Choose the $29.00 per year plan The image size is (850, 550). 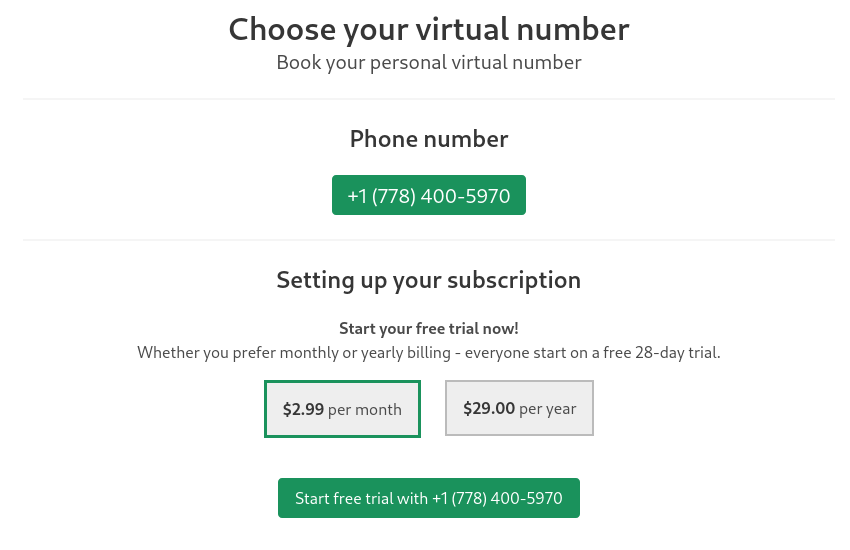(519, 408)
